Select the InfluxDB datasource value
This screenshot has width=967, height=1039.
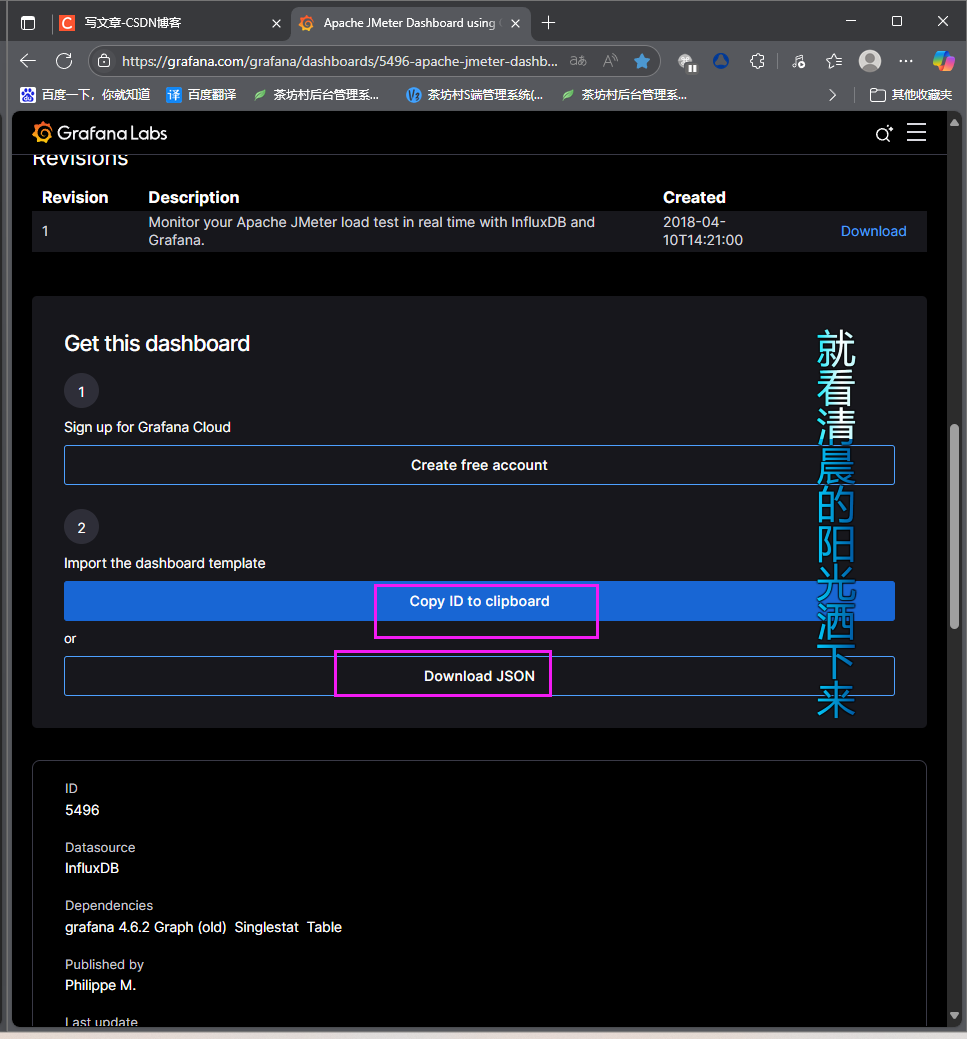point(92,868)
